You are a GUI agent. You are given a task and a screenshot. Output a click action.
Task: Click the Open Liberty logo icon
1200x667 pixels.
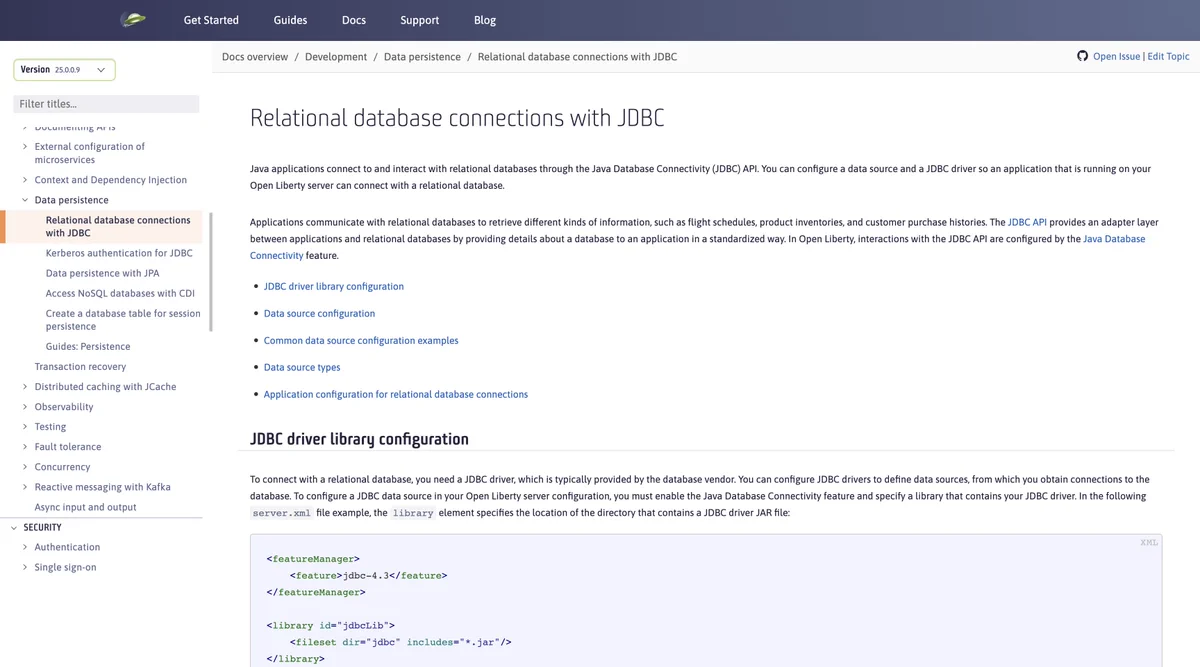click(x=132, y=19)
